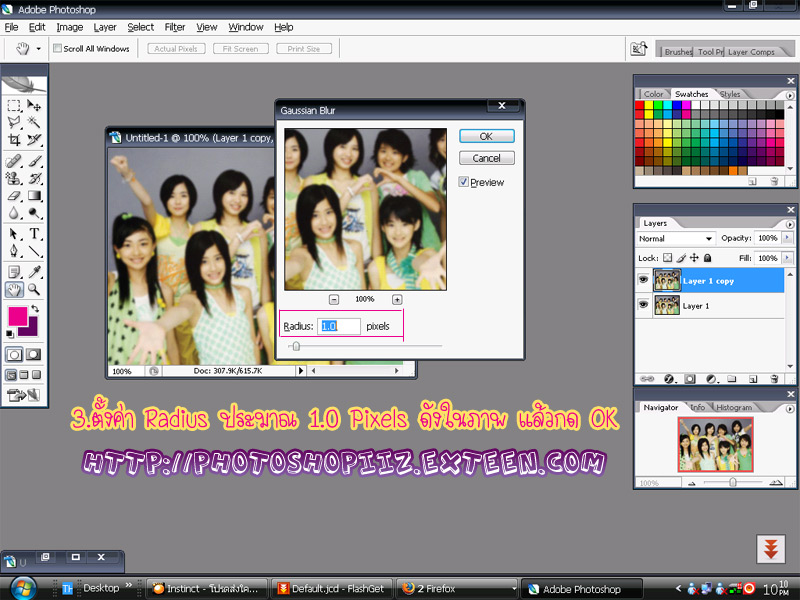The height and width of the screenshot is (600, 800).
Task: Select the History Brush tool
Action: pos(34,179)
